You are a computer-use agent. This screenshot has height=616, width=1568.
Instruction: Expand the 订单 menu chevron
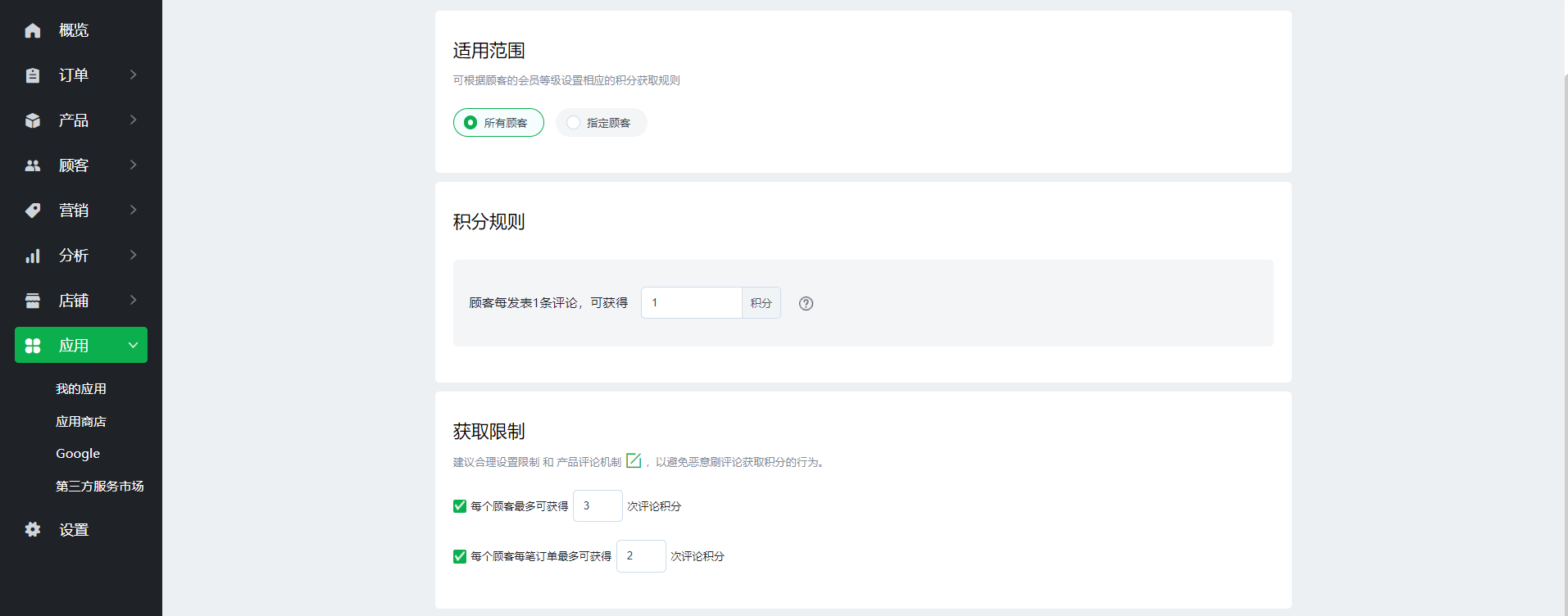click(133, 75)
